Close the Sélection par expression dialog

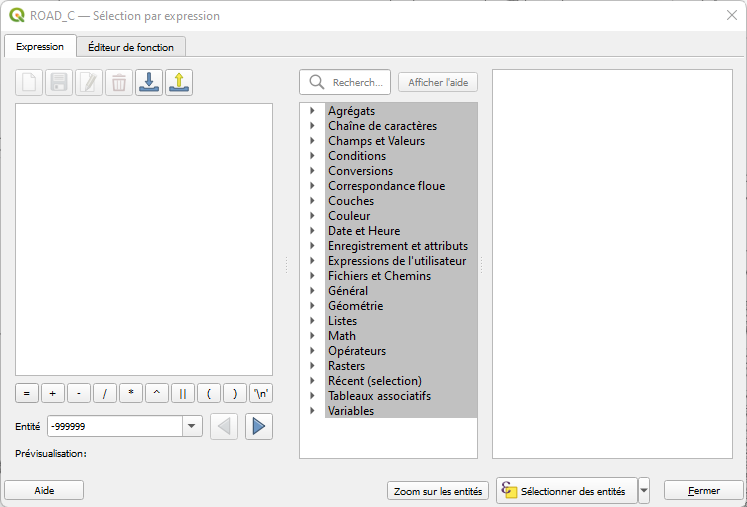pyautogui.click(x=732, y=15)
